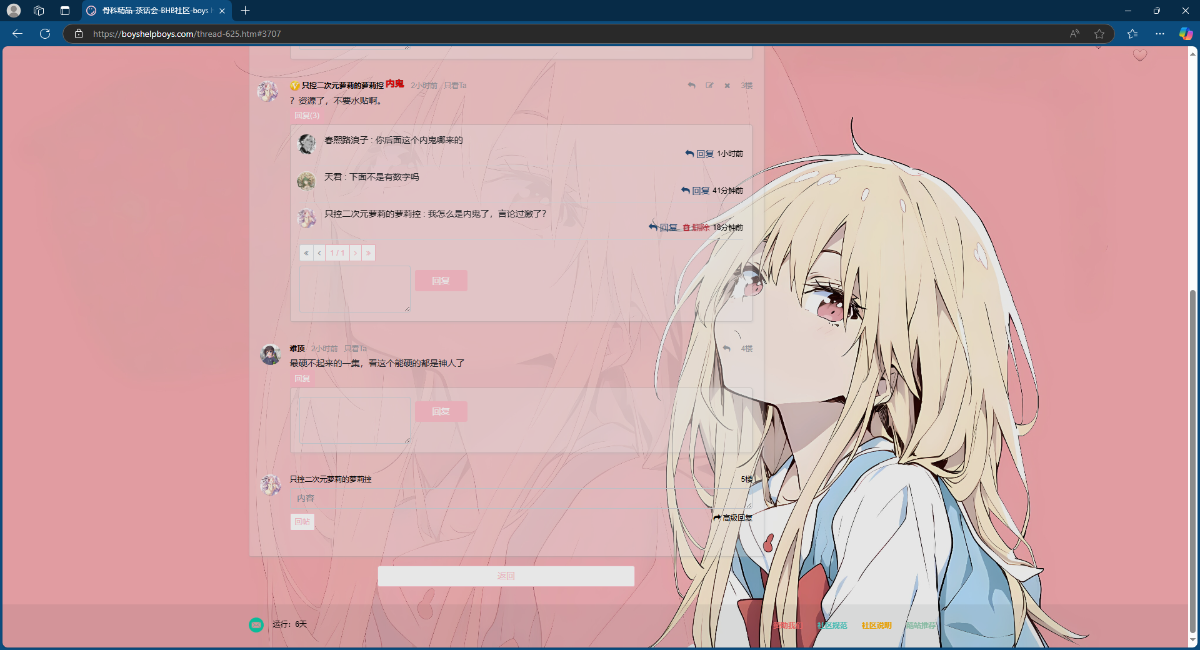Submit reply with 回复 button on 4楼

coord(441,411)
